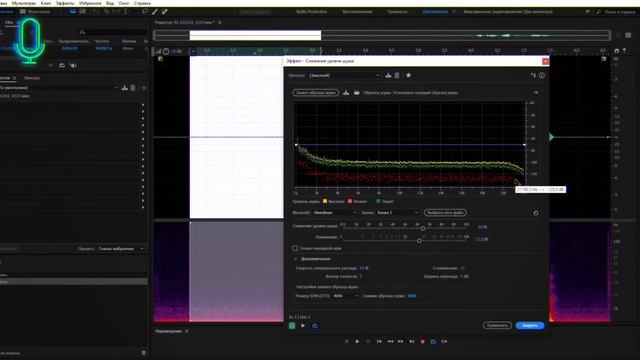Reset the noise graph curve icon

click(x=536, y=213)
